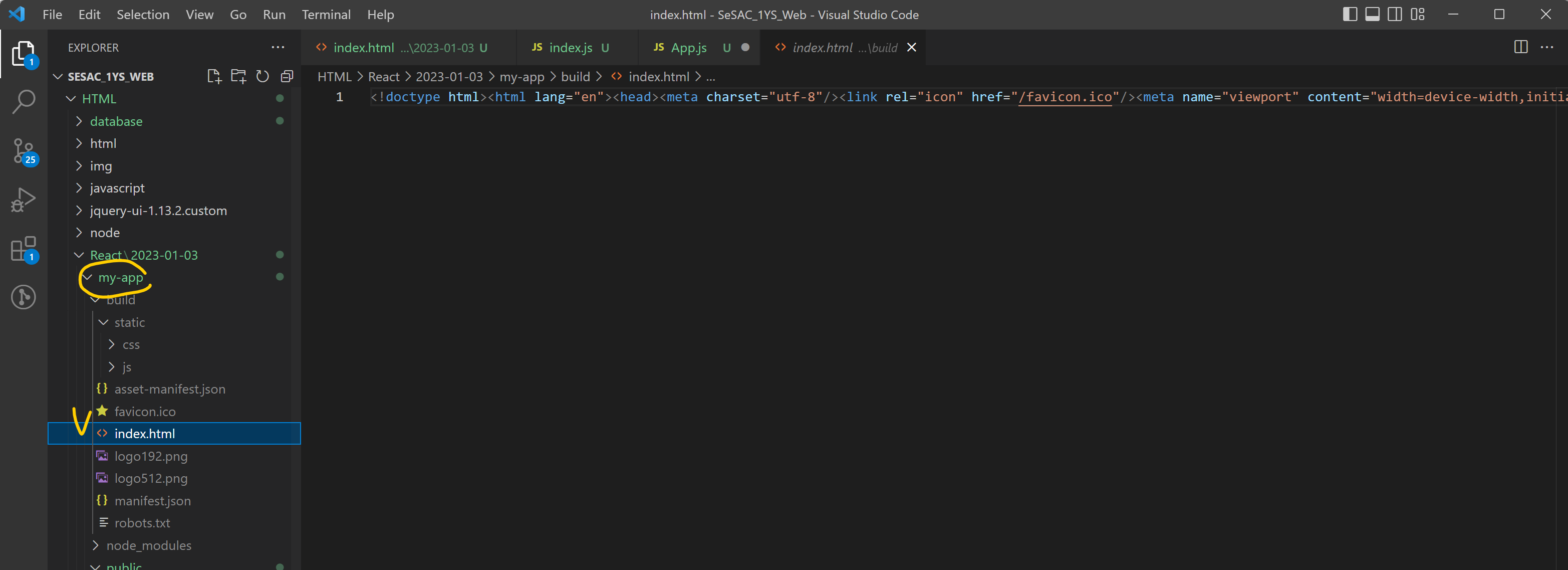Viewport: 1568px width, 570px height.
Task: Expand the node_modules folder
Action: tap(148, 545)
